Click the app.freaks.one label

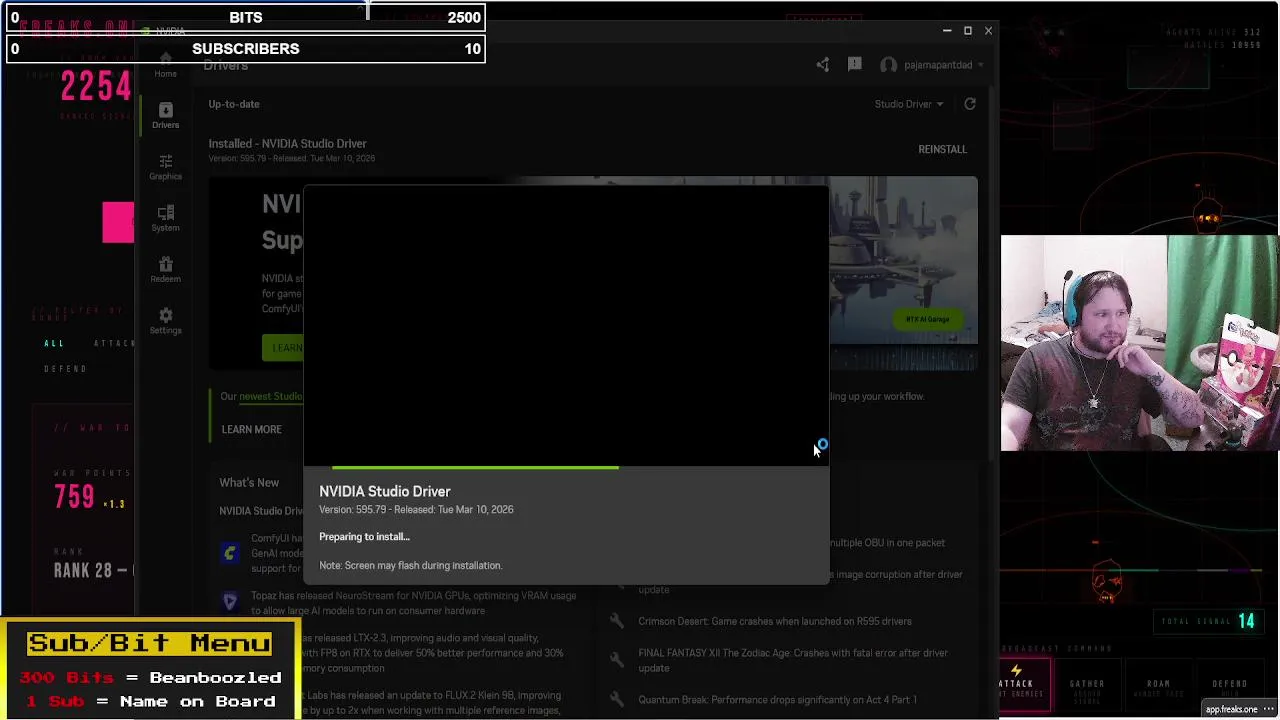click(1231, 709)
